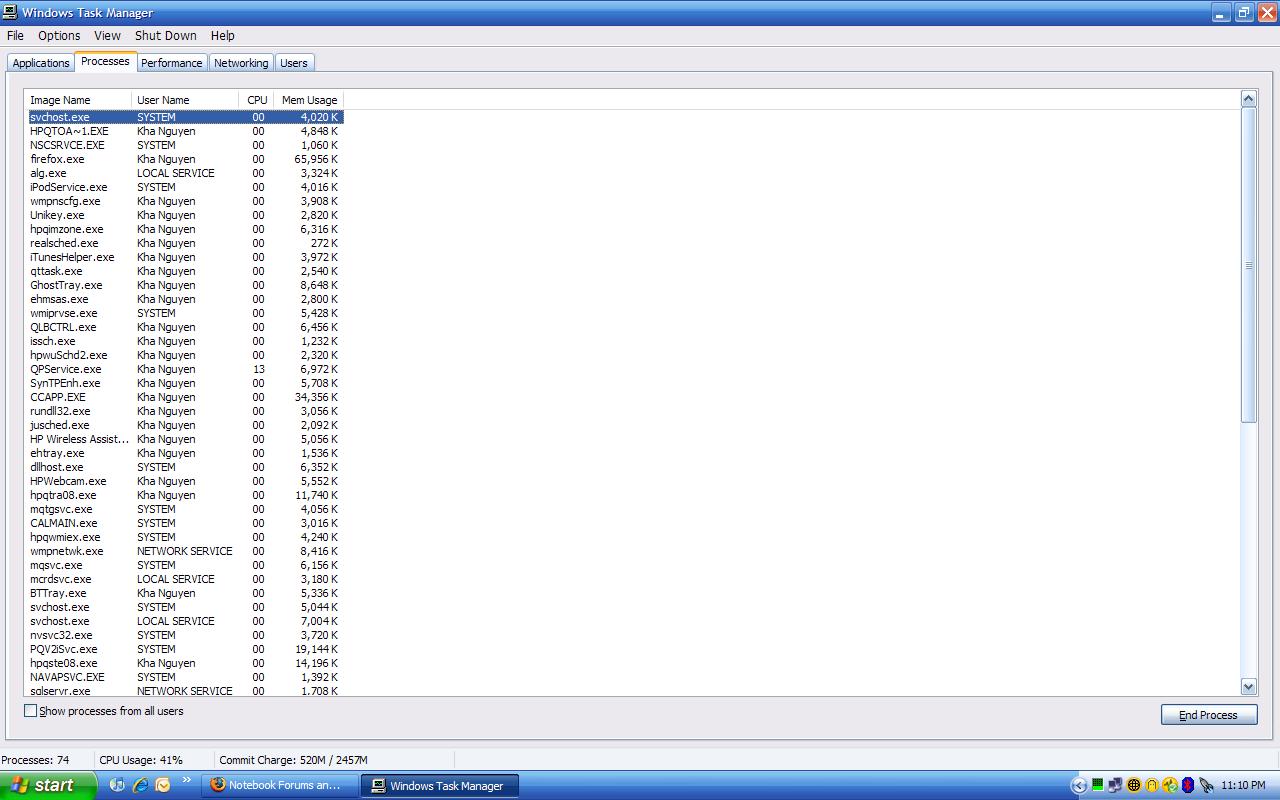Click the Windows Task Manager taskbar button

(440, 786)
